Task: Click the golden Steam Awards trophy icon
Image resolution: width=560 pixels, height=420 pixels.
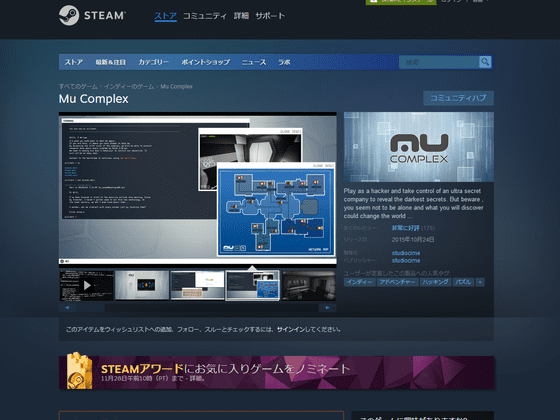Action: tap(79, 371)
